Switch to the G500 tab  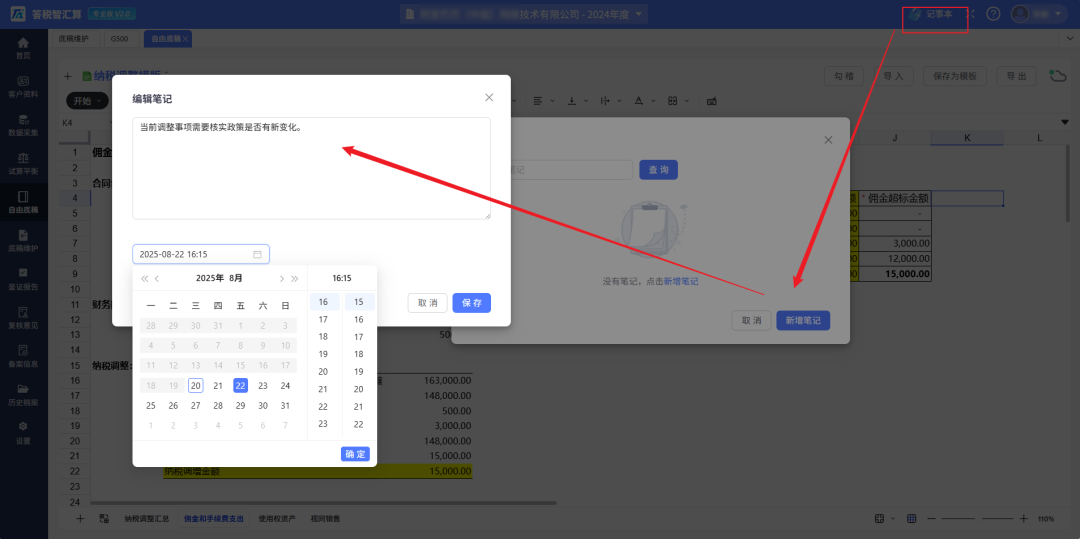[119, 39]
